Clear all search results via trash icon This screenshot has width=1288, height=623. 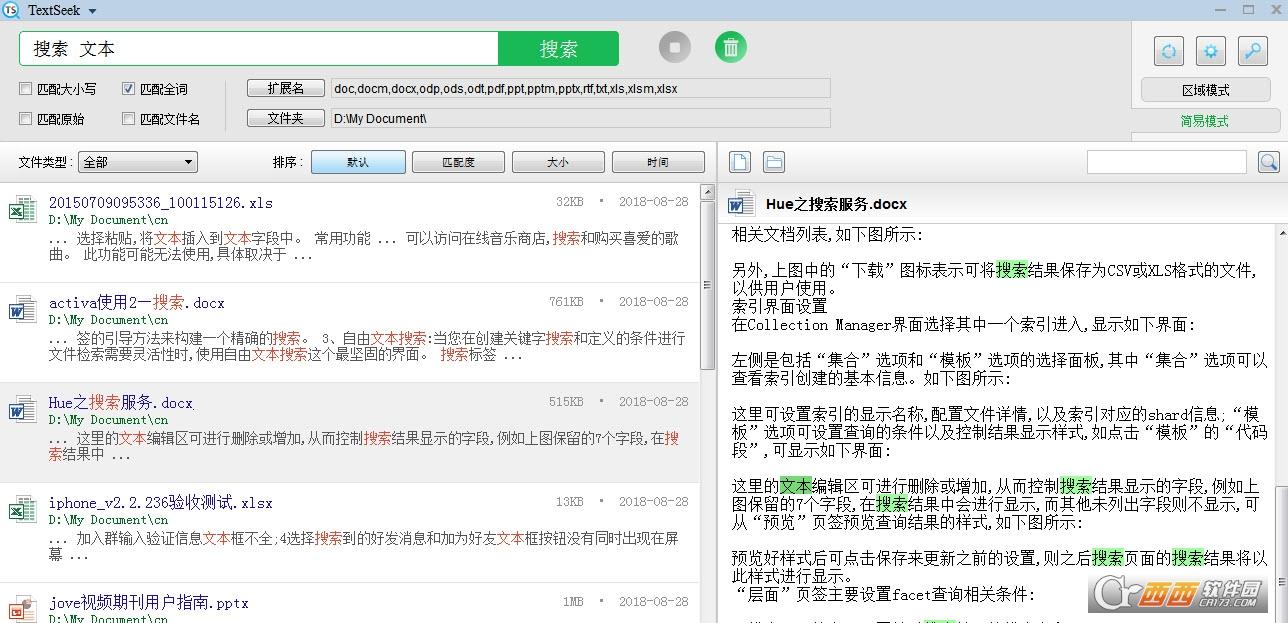tap(730, 47)
